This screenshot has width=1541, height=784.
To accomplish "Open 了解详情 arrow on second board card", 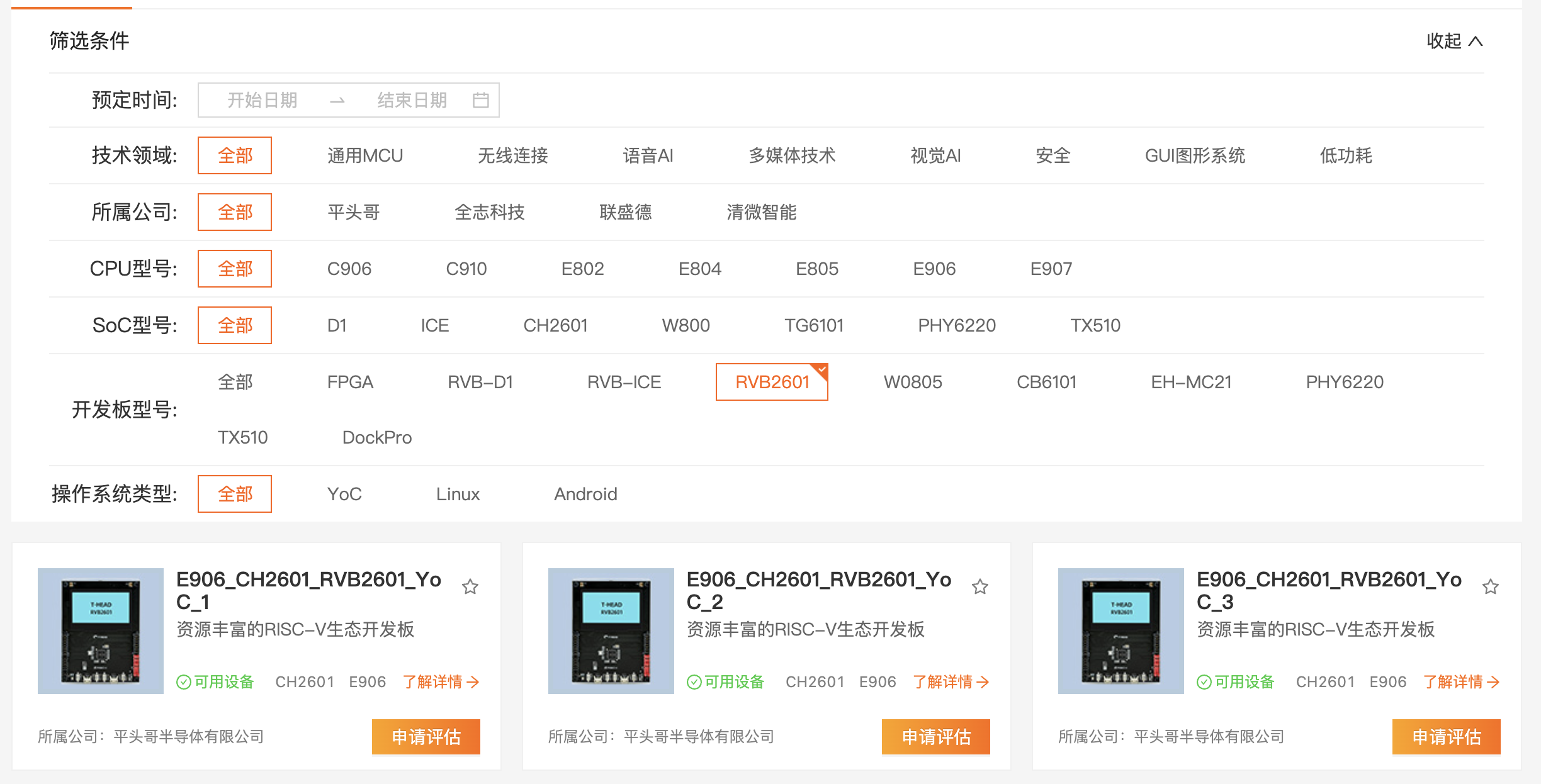I will 983,682.
